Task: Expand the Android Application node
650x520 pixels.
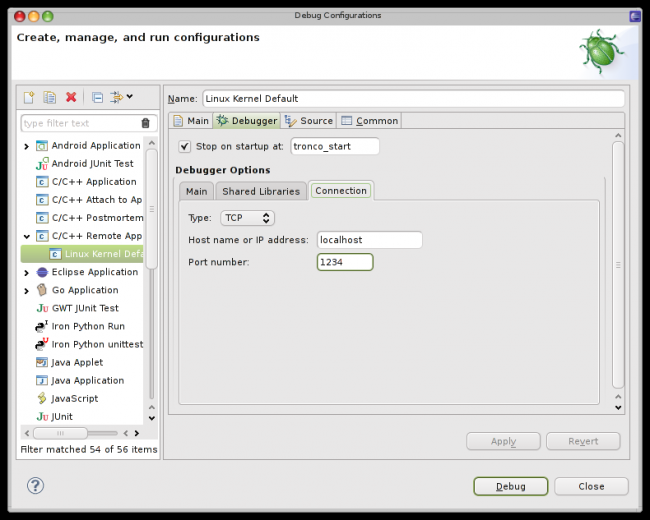Action: point(27,146)
